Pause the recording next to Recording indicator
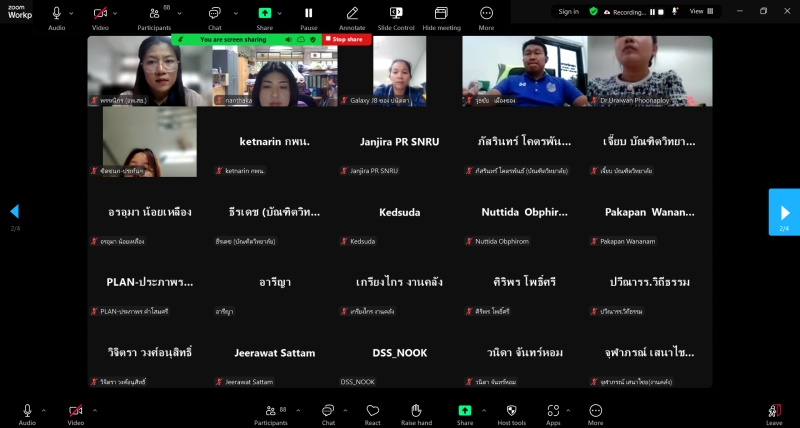Image resolution: width=800 pixels, height=428 pixels. (x=652, y=12)
